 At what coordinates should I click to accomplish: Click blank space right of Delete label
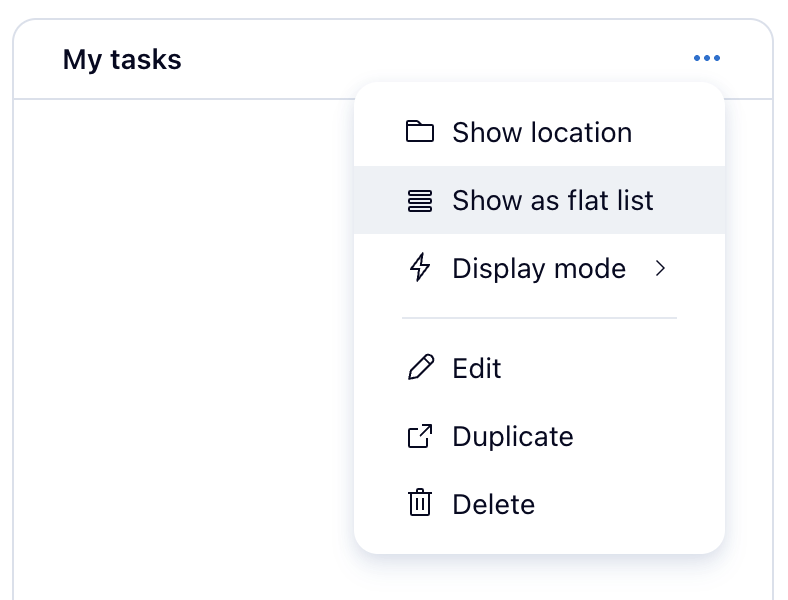pyautogui.click(x=630, y=504)
